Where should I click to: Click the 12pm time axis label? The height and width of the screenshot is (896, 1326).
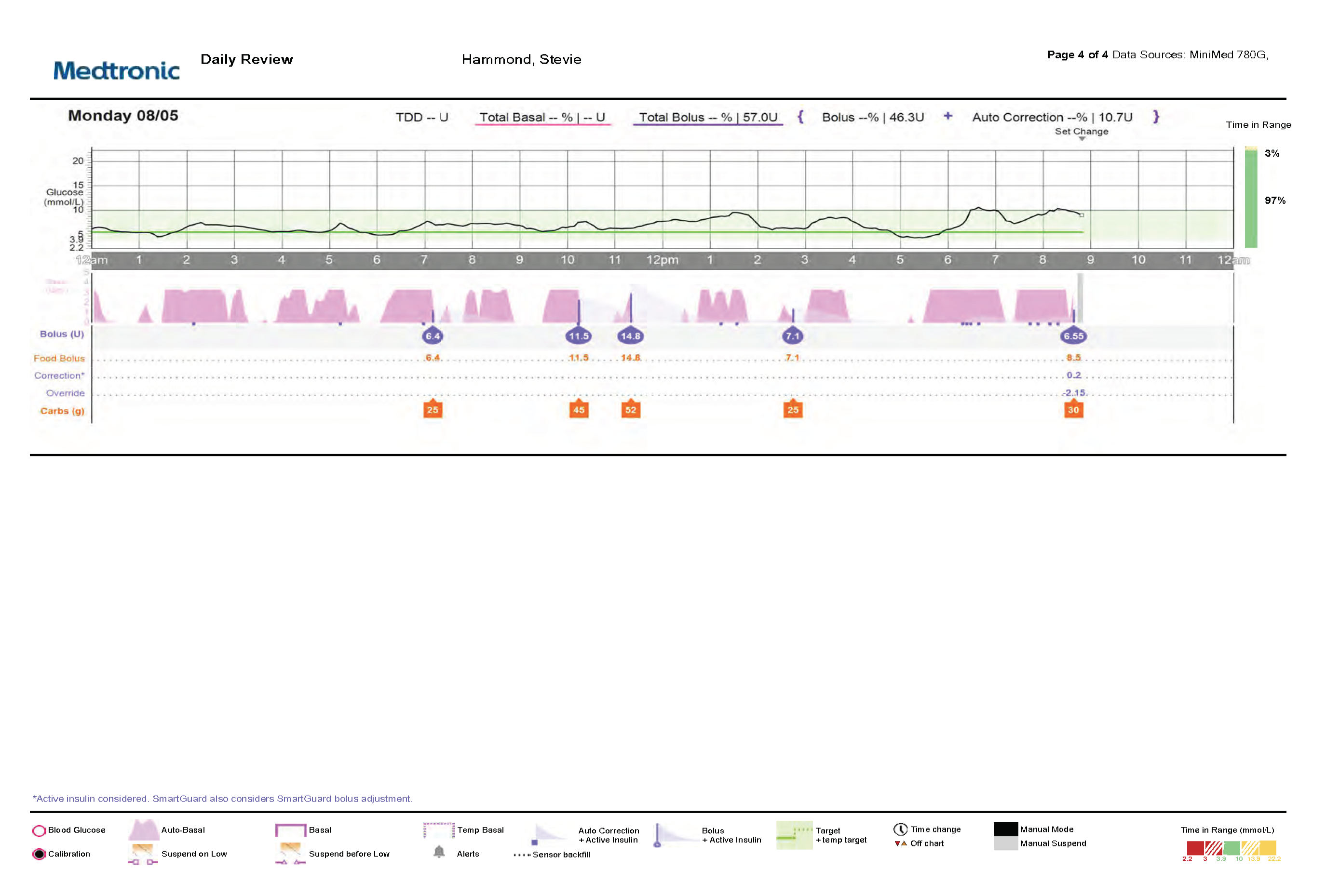662,259
